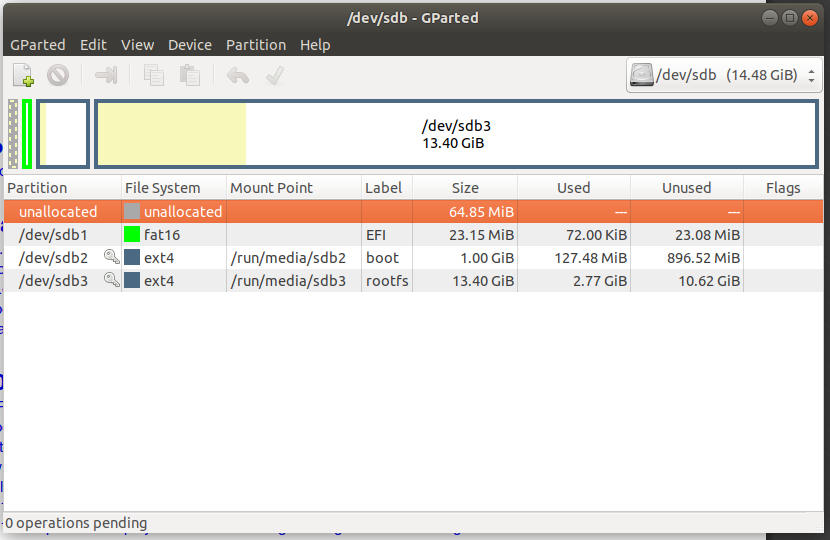The width and height of the screenshot is (830, 540).
Task: Select the green sdb1 block in disk map
Action: [27, 134]
